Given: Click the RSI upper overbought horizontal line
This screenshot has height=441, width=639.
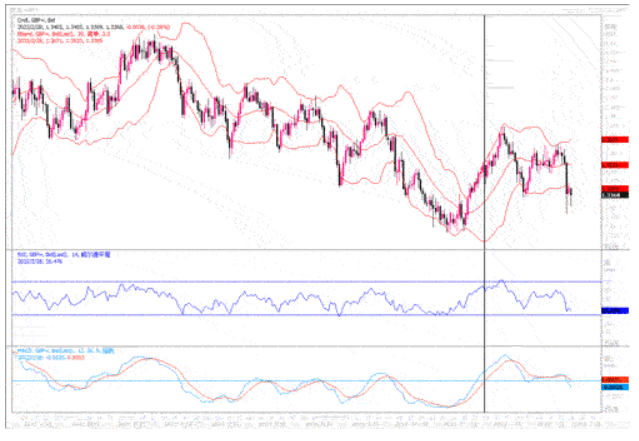Looking at the screenshot, I should click(300, 282).
